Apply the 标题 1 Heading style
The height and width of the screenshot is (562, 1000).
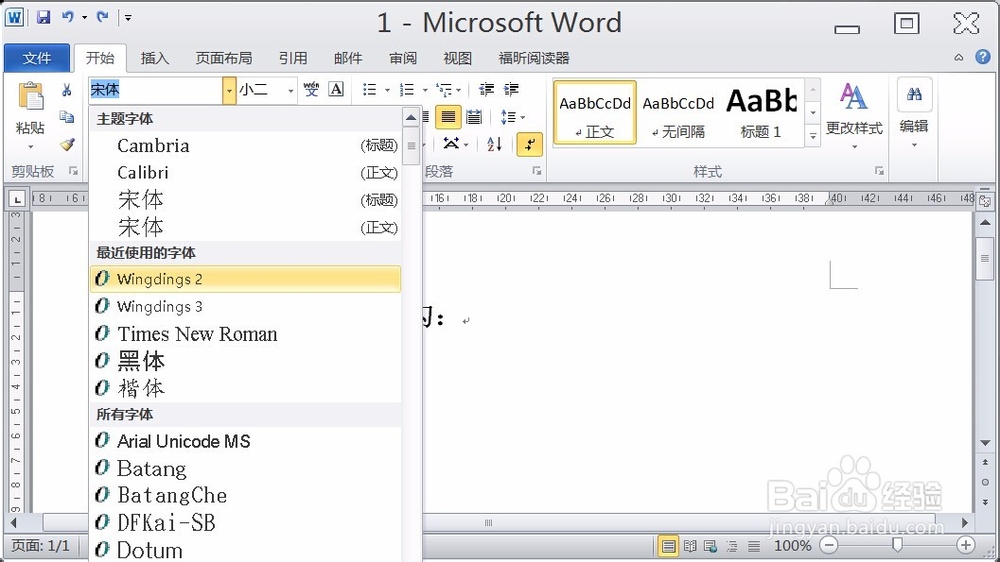point(761,113)
